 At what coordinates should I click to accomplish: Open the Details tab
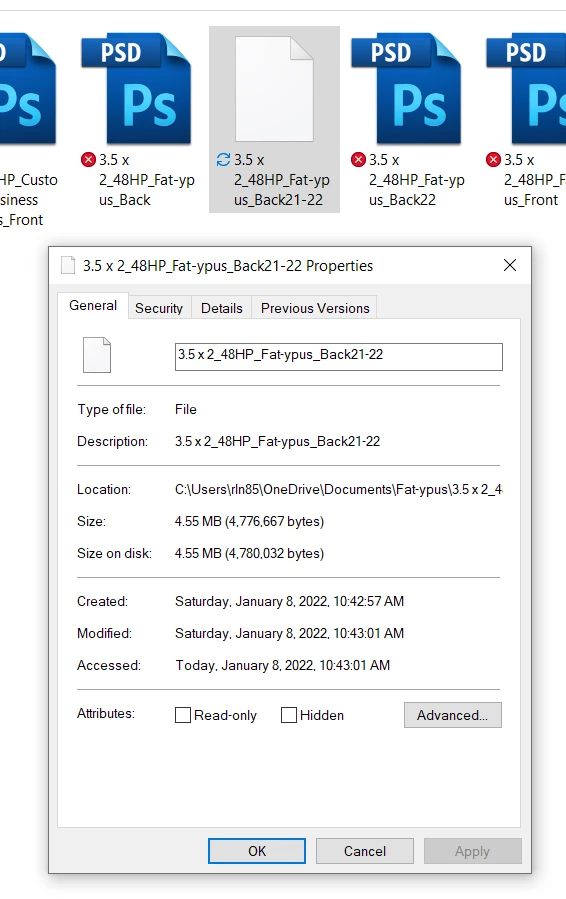(x=221, y=308)
